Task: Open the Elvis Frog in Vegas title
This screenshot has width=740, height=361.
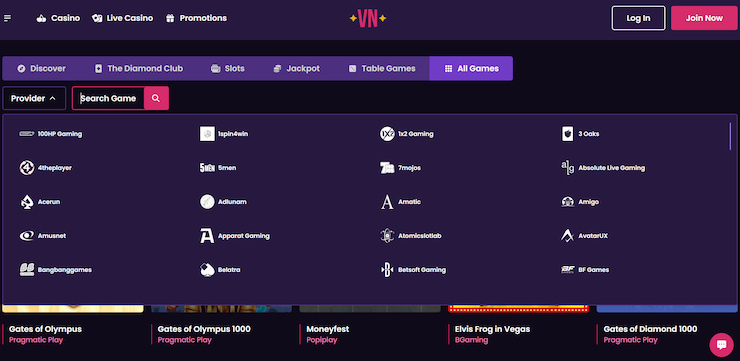Action: 492,329
